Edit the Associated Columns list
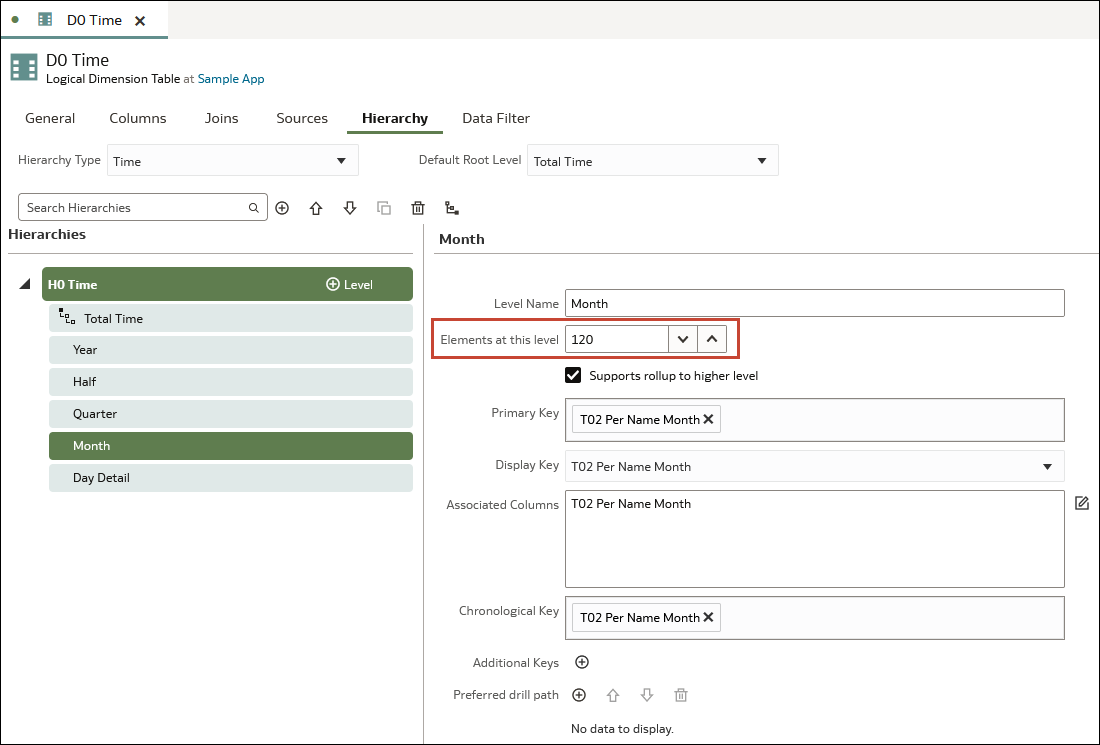 tap(1082, 503)
